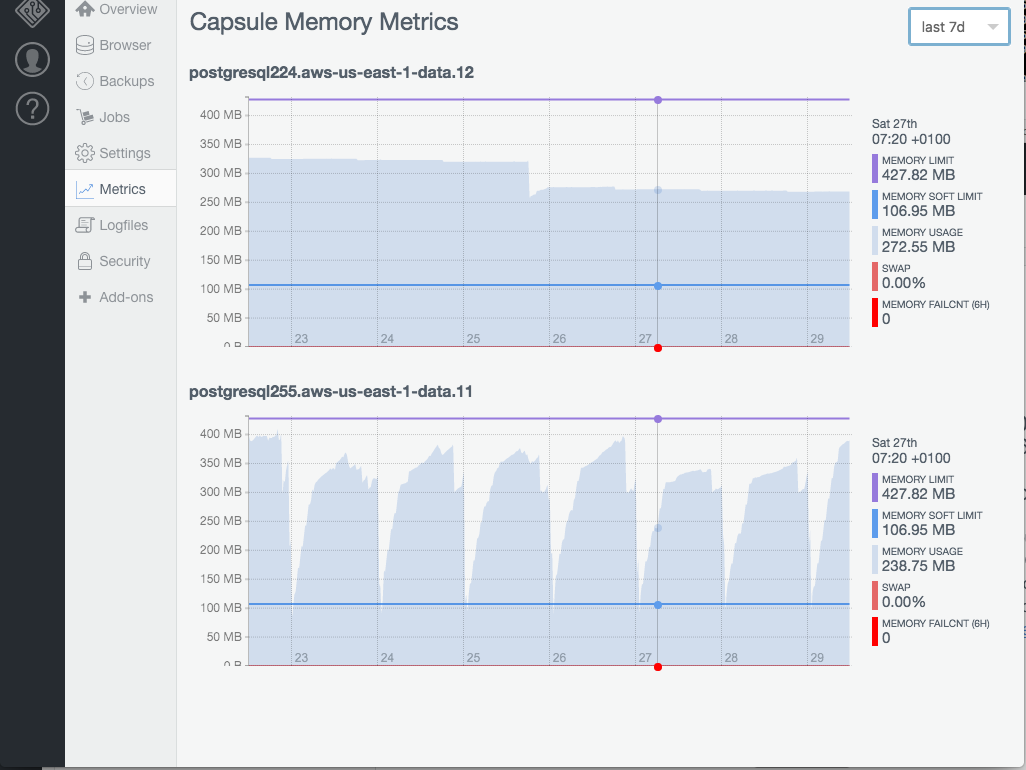Open Settings with the gear icon
Screen dimensions: 1026x770
85,152
